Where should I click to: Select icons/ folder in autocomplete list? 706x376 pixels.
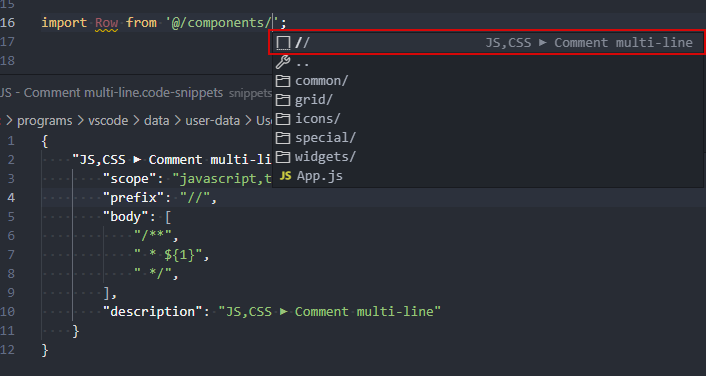[487, 118]
